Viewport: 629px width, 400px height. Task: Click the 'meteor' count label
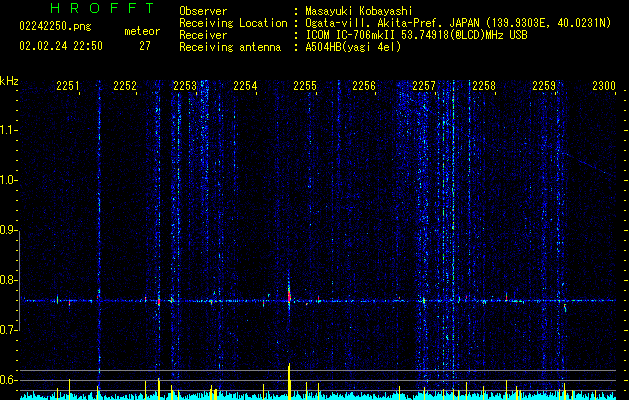coord(142,31)
